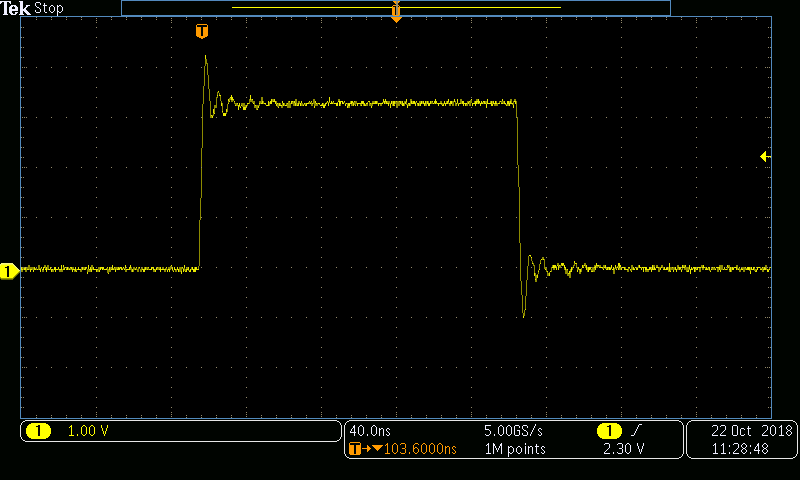Click the 2.30 V trigger level readout
This screenshot has height=480, width=800.
click(x=623, y=449)
